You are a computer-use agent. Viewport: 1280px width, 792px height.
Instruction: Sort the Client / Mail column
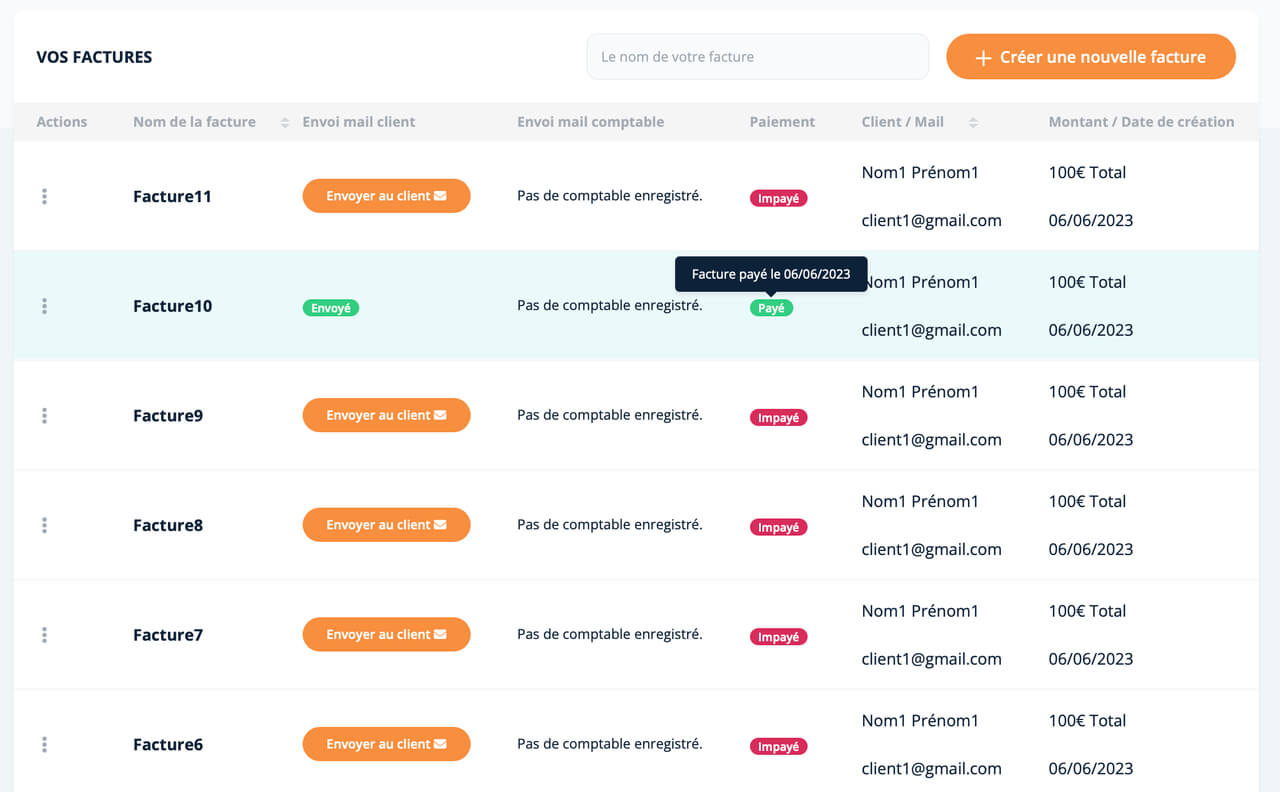973,122
